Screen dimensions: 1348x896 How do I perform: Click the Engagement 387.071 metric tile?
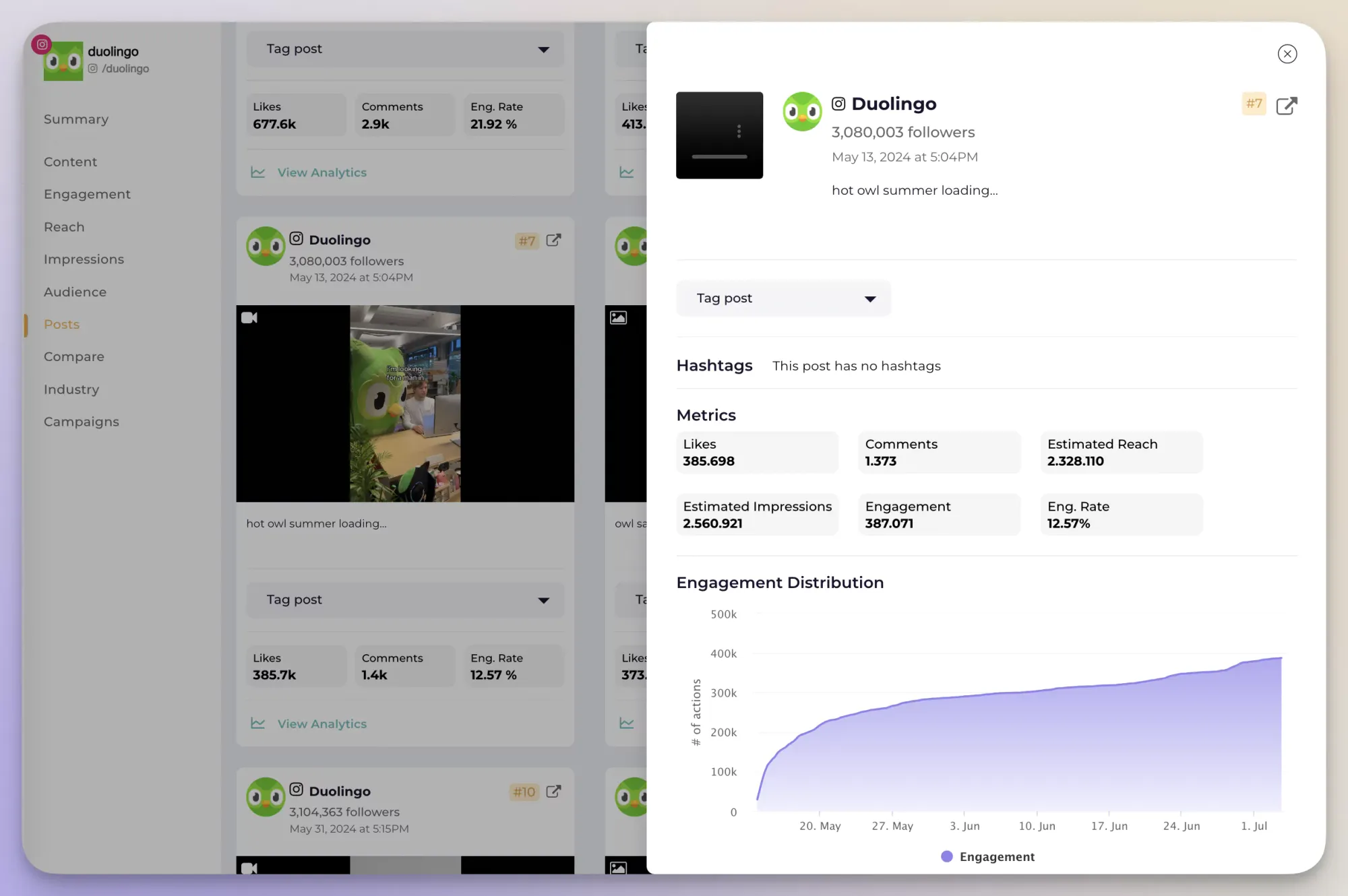[x=940, y=515]
